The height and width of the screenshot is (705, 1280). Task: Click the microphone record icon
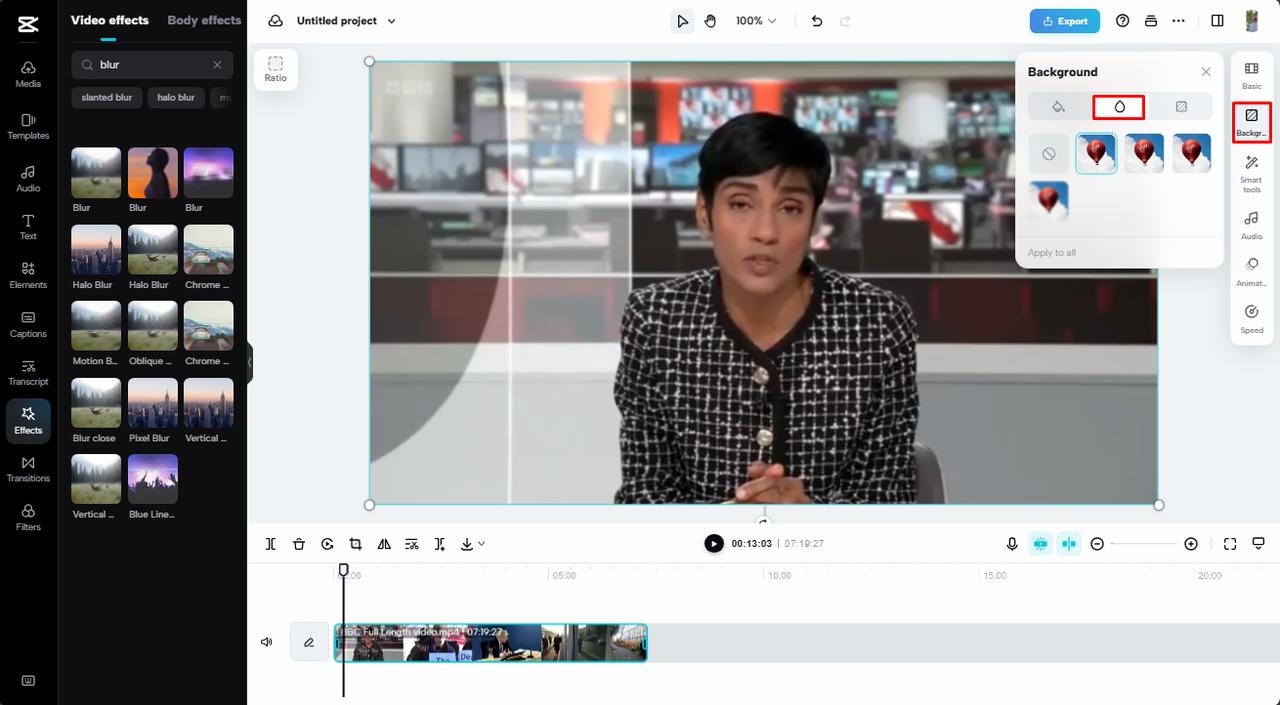point(1012,544)
